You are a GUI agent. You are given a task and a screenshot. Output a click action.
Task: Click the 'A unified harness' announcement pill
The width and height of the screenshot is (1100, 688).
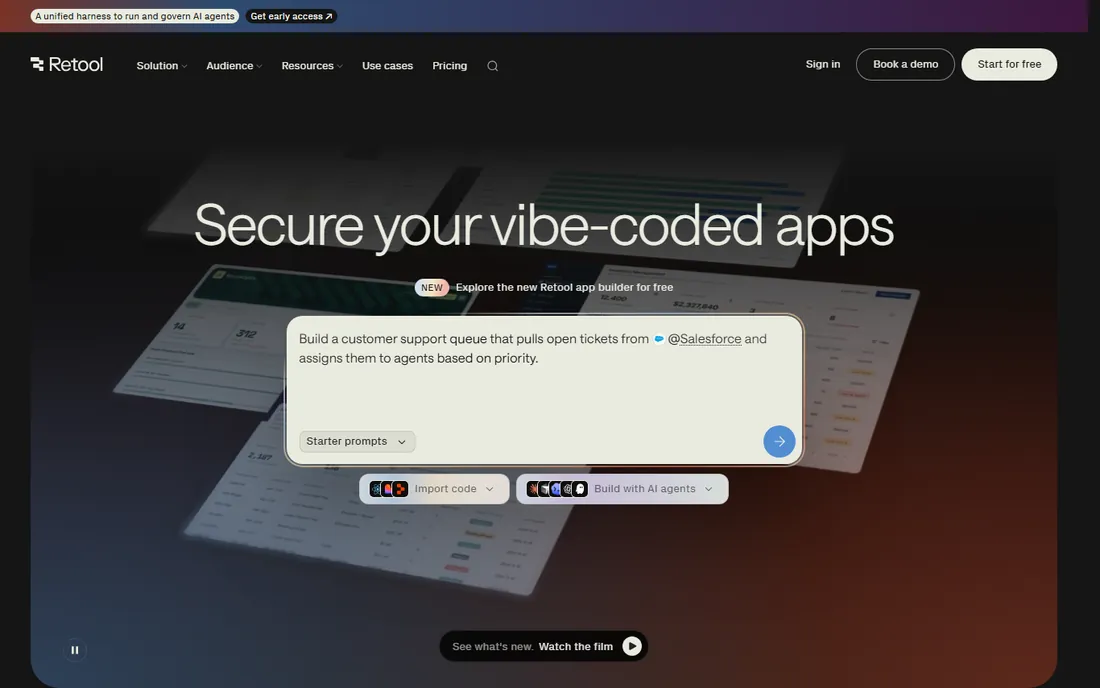pos(135,16)
